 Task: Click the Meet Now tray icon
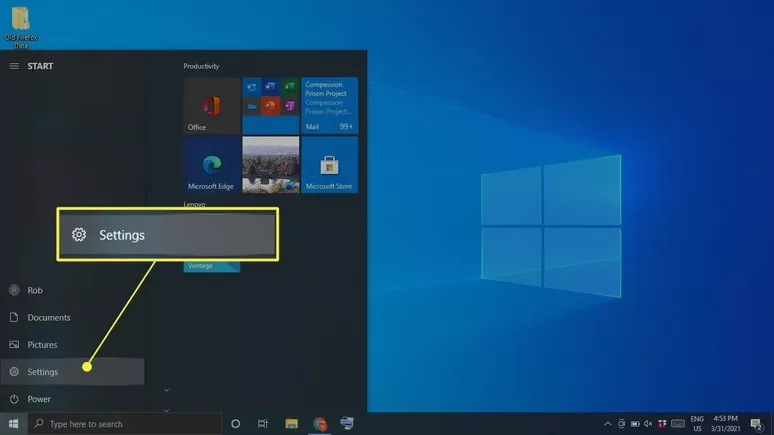point(621,424)
